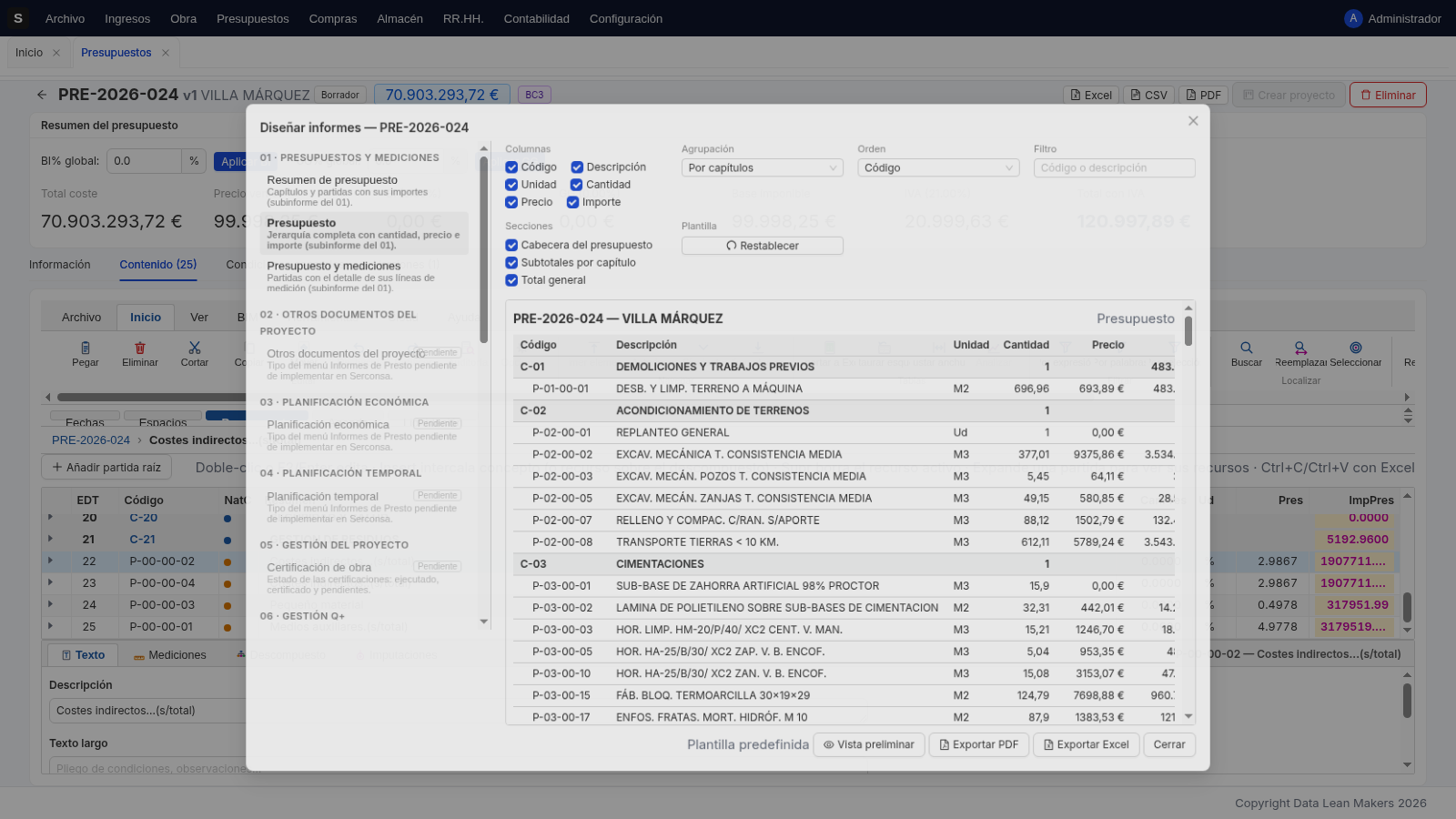Screen dimensions: 1456x819
Task: Click the Eliminar trash icon in the ribbon
Action: pos(140,348)
